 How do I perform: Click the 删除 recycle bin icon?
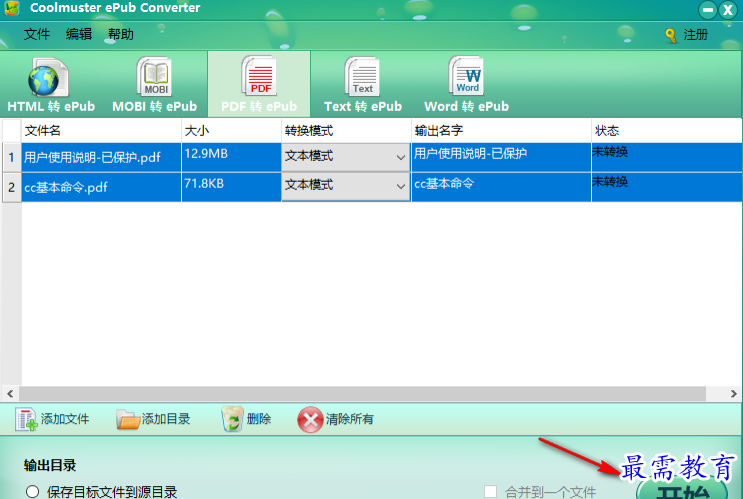click(x=233, y=418)
